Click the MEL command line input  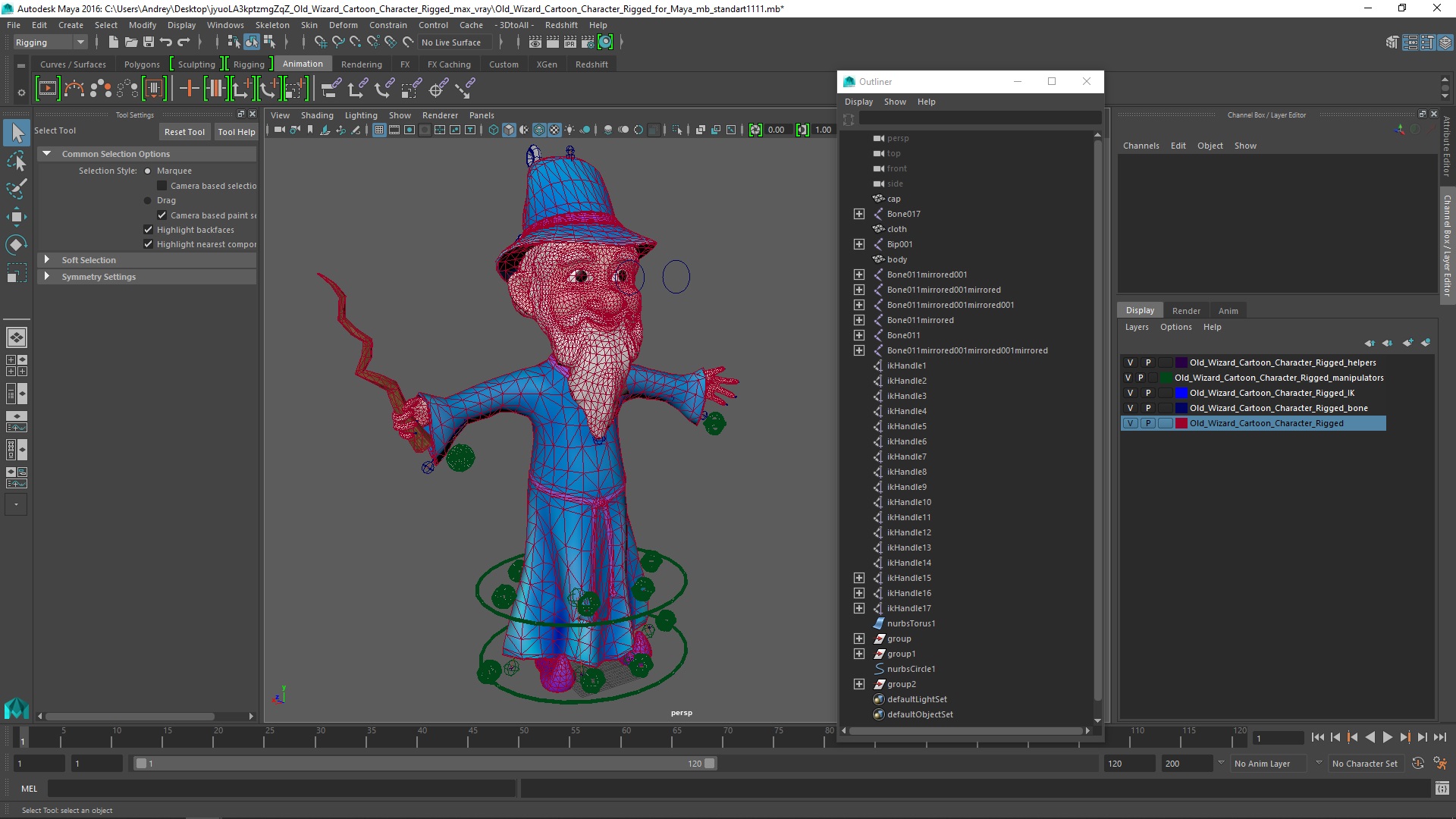pyautogui.click(x=281, y=789)
